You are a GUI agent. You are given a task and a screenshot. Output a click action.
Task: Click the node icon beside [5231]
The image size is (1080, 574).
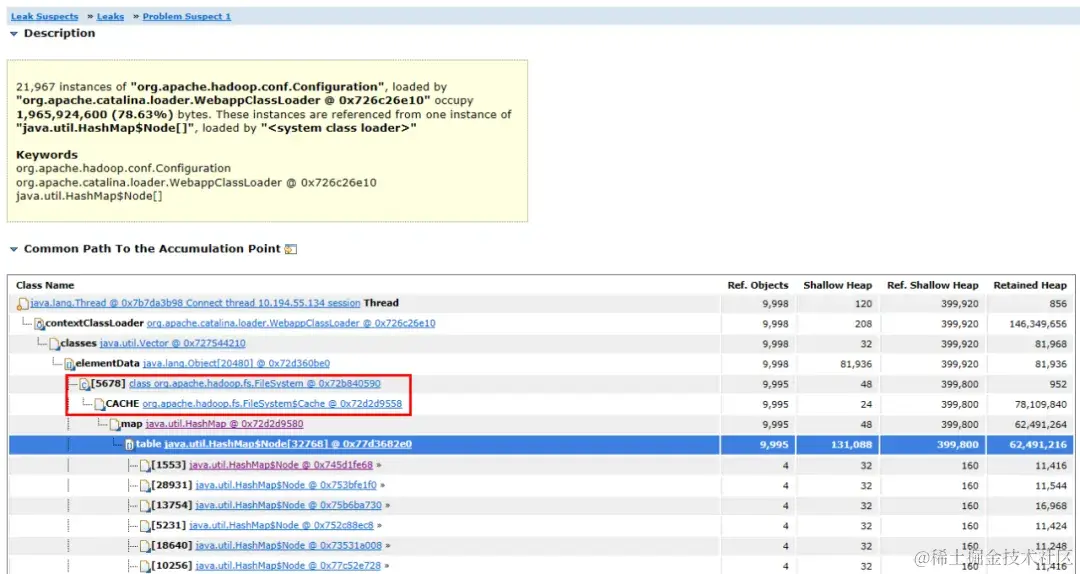(x=145, y=526)
